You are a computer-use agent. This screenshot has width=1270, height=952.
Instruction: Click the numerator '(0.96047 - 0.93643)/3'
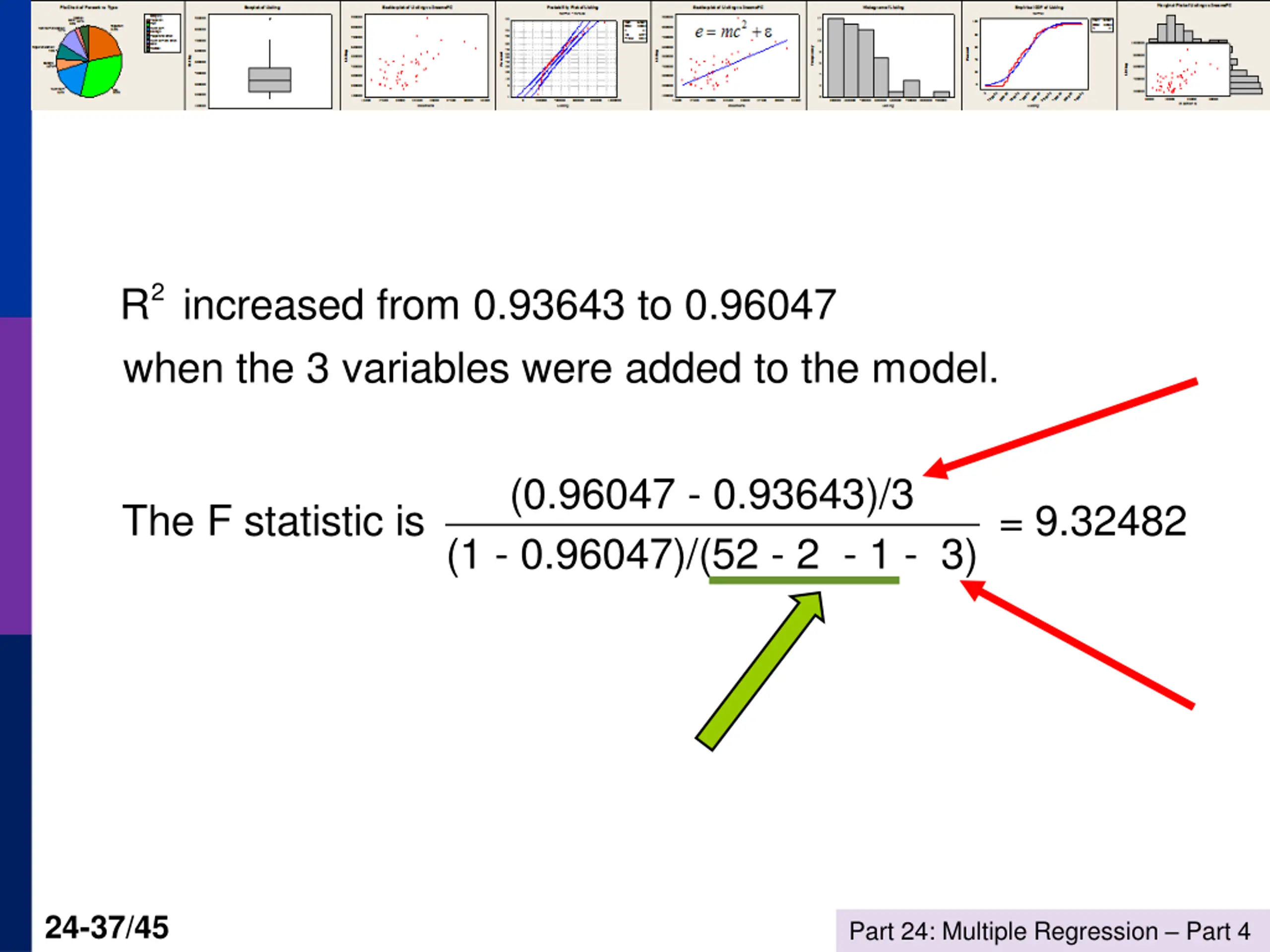(712, 495)
